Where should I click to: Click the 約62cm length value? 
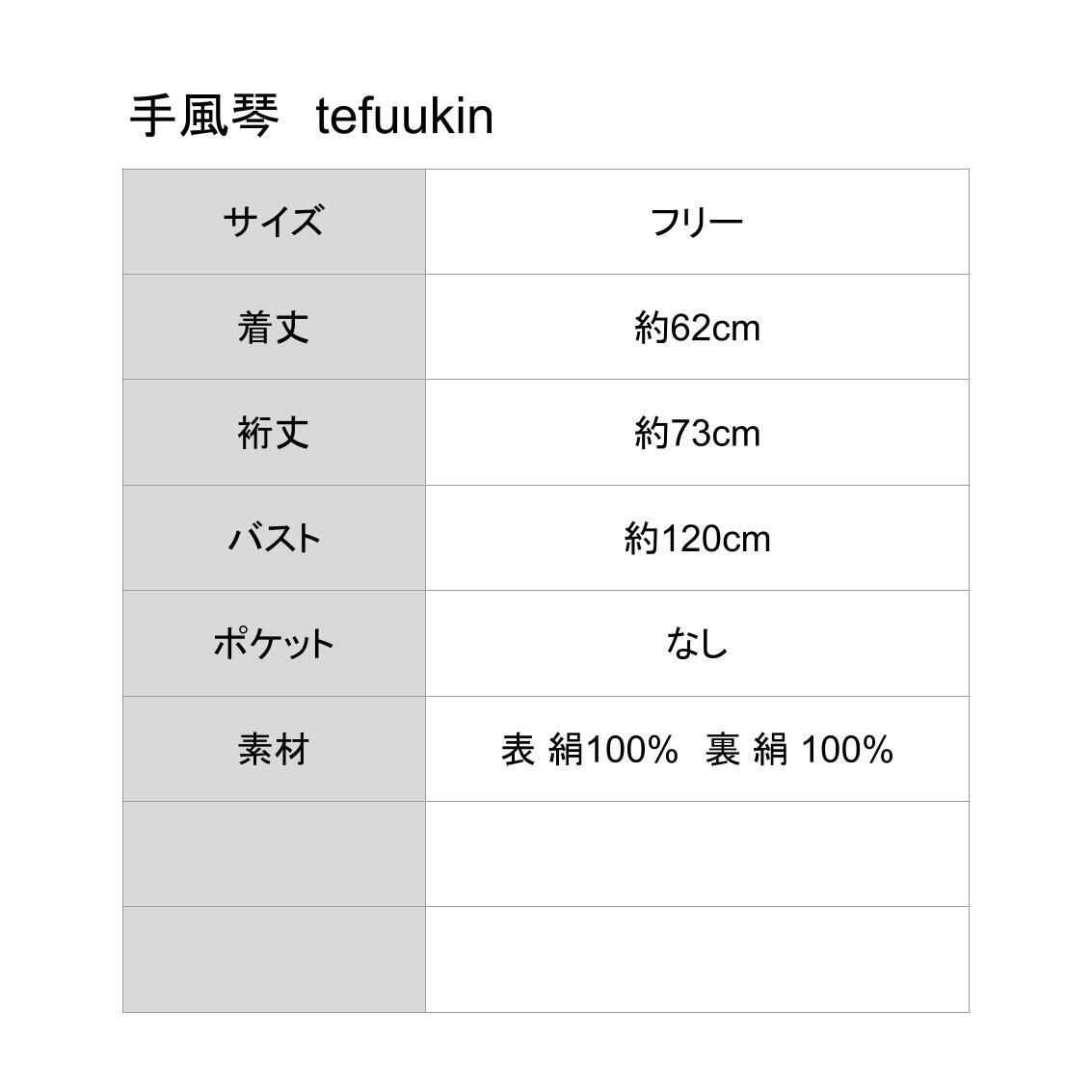coord(697,328)
